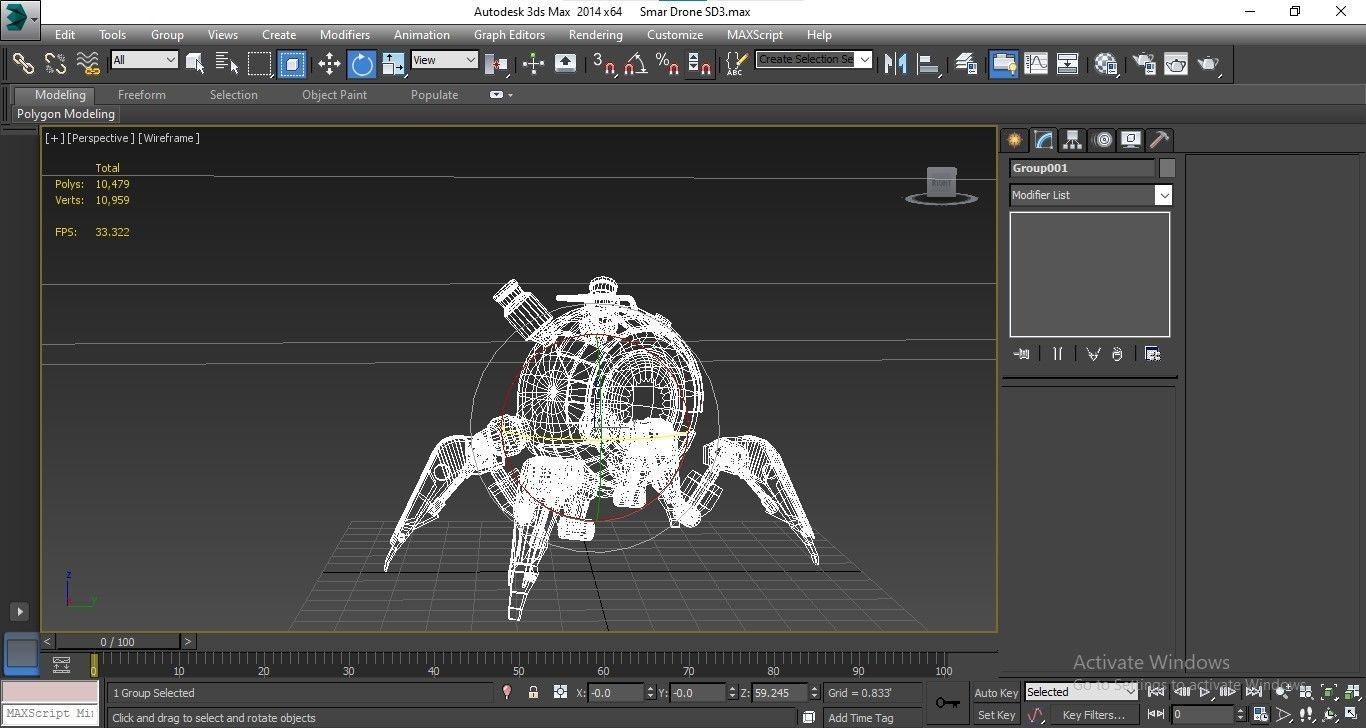Click the Render Production teapot icon
The image size is (1366, 728).
tap(1208, 63)
